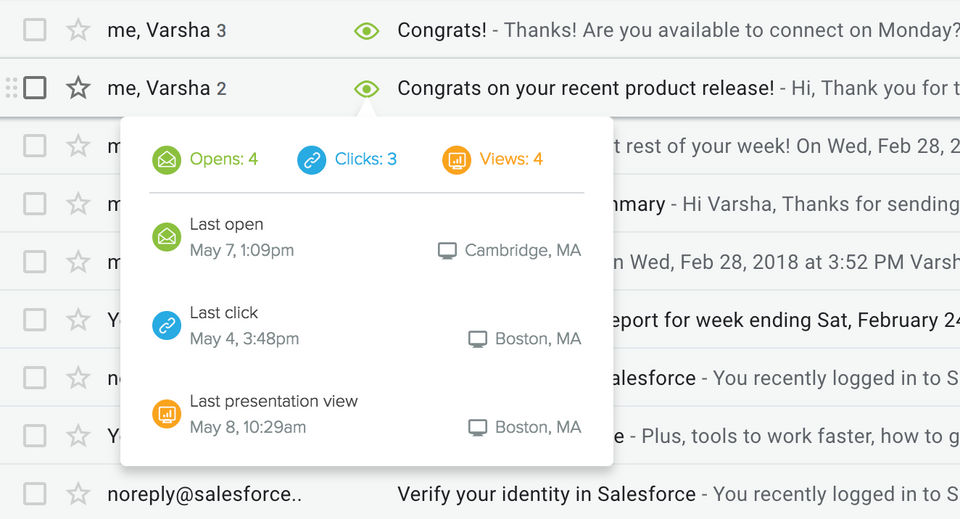The image size is (960, 519).
Task: Click the blue Clicks link icon
Action: point(312,159)
